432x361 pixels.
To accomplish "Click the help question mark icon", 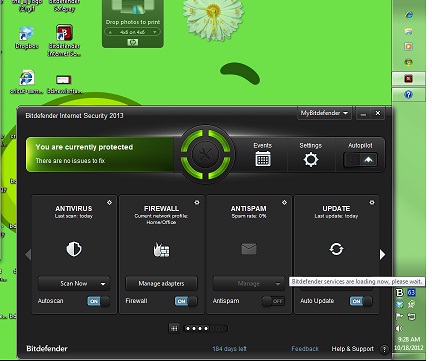I will pos(384,349).
